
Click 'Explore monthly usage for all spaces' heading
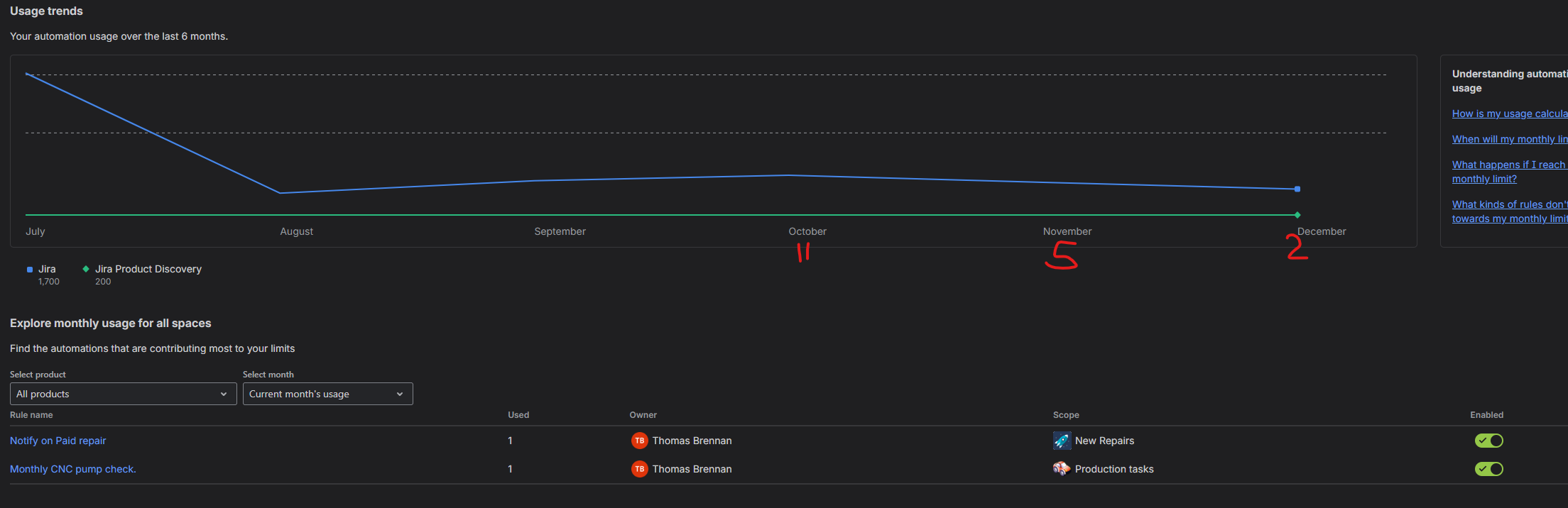tap(111, 323)
